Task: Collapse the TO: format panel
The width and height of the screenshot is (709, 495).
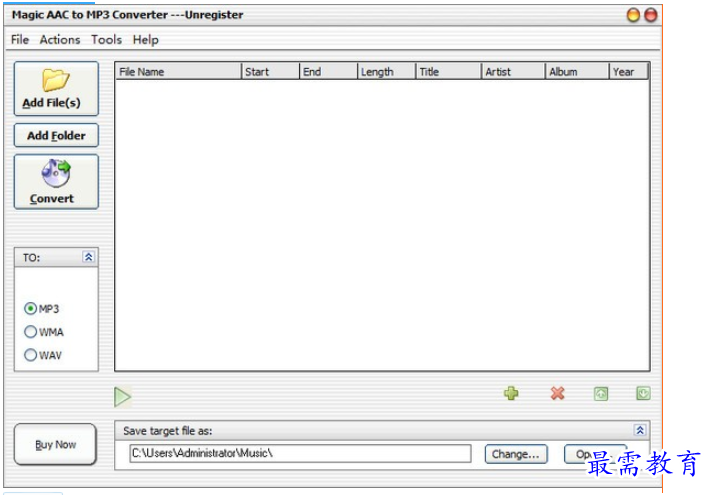Action: point(89,257)
